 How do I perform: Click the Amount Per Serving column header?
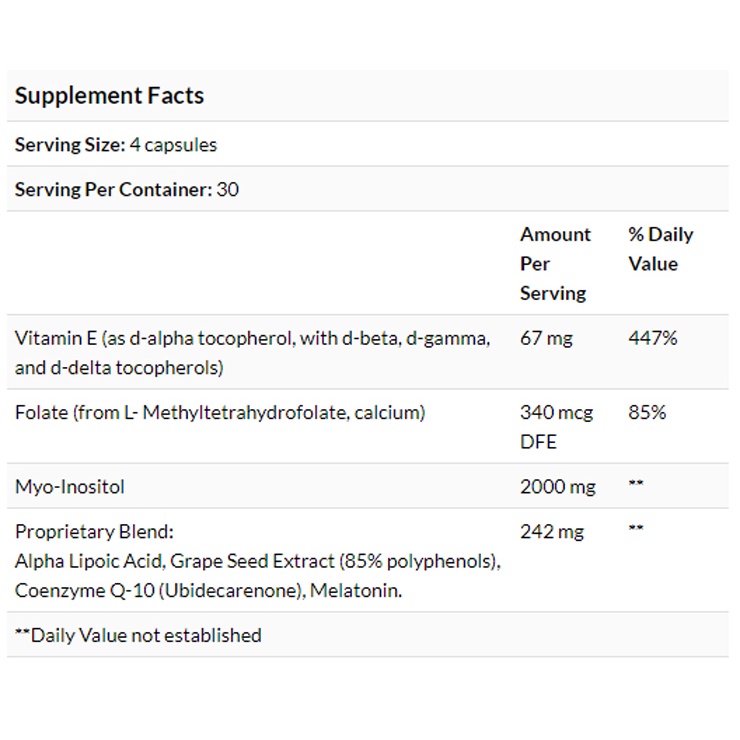[555, 263]
